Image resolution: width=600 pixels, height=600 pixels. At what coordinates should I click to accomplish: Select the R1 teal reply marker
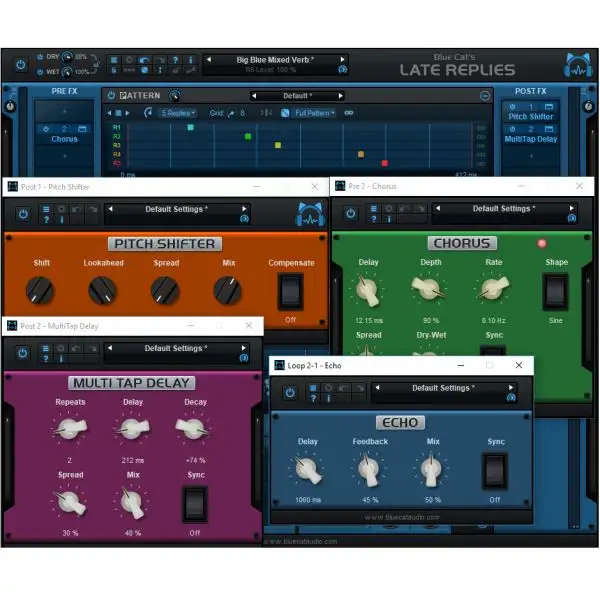(191, 127)
